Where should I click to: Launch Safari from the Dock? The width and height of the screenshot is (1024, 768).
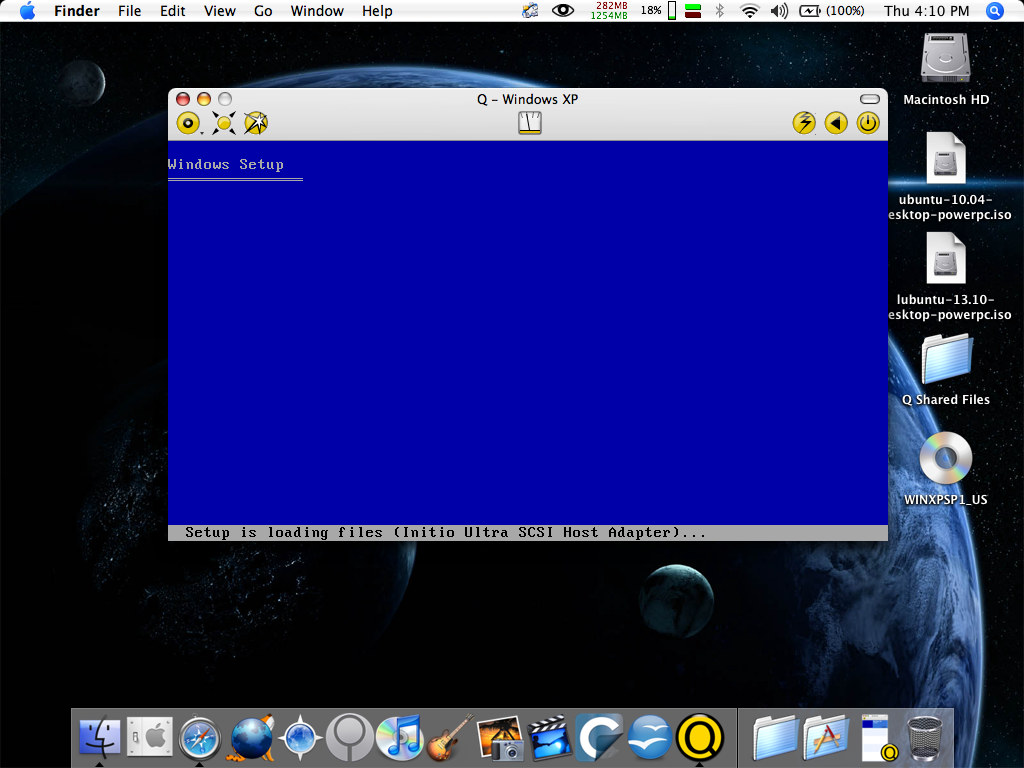click(200, 738)
